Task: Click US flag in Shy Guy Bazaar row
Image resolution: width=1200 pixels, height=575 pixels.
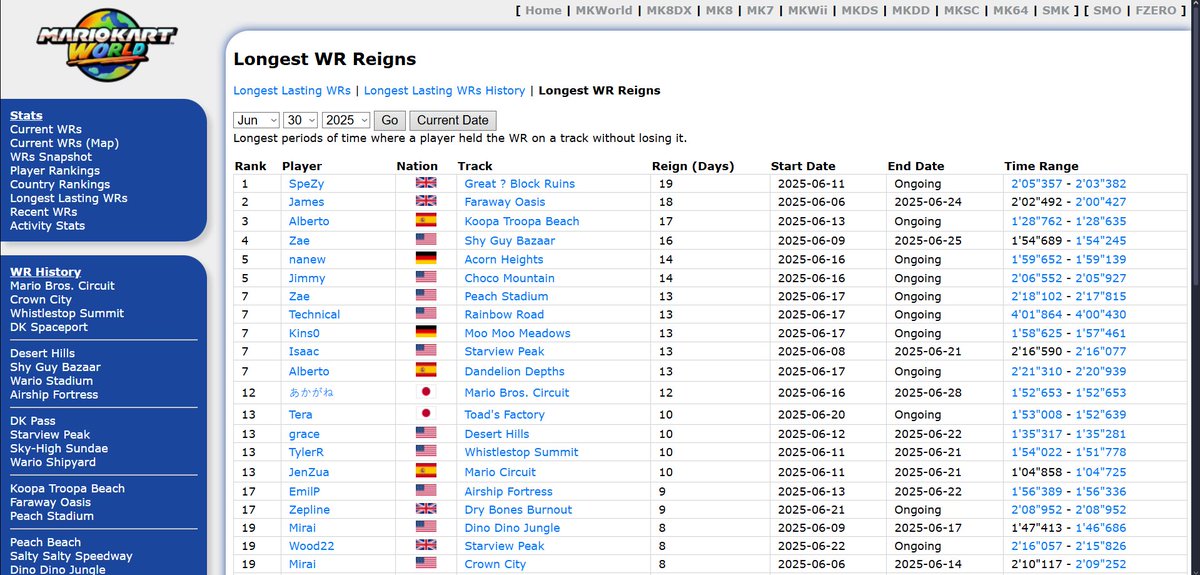Action: pos(426,240)
